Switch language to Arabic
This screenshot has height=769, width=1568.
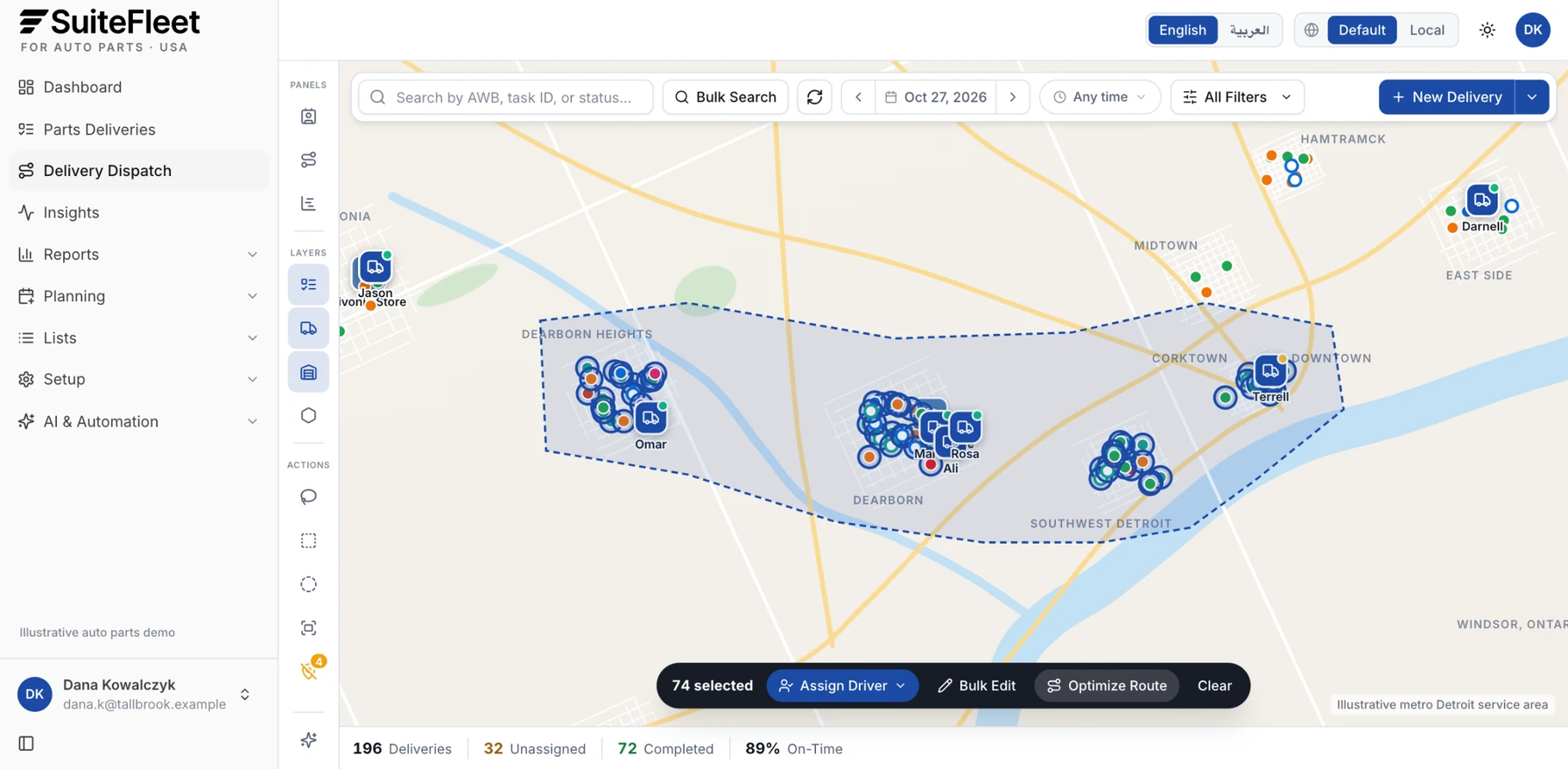(1249, 30)
